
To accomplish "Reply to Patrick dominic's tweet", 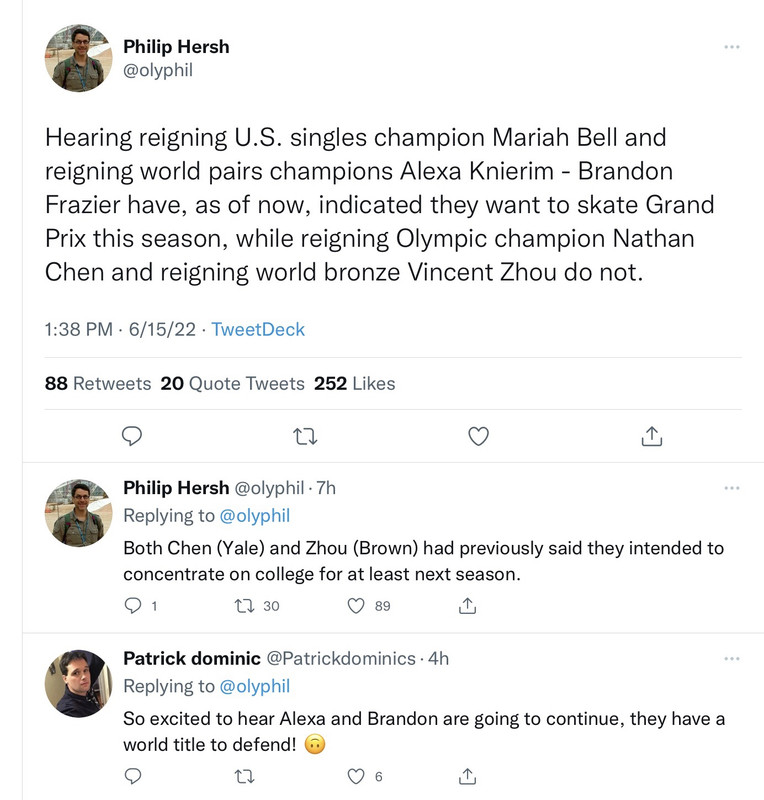I will (133, 776).
